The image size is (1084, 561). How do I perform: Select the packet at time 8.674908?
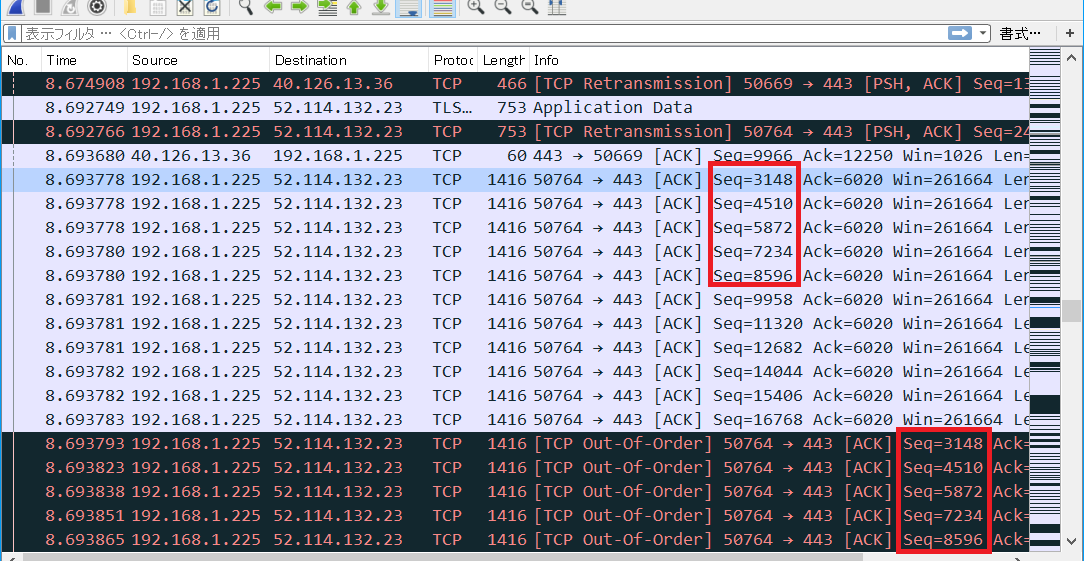tap(515, 84)
